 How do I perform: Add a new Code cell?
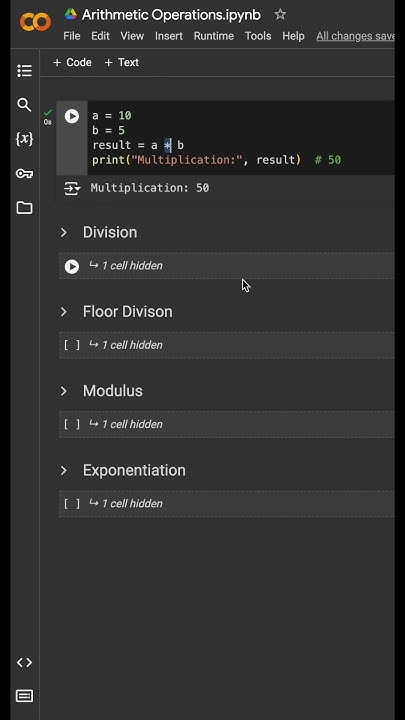72,62
